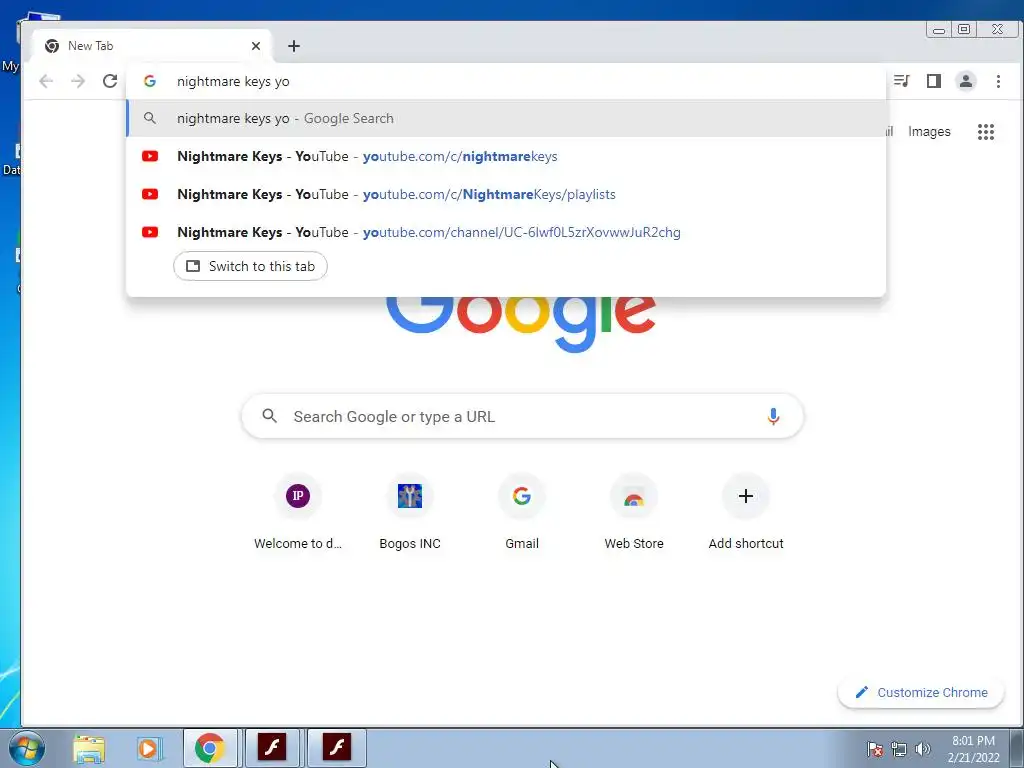Click the volume speaker tray icon
The height and width of the screenshot is (768, 1024).
click(x=922, y=749)
